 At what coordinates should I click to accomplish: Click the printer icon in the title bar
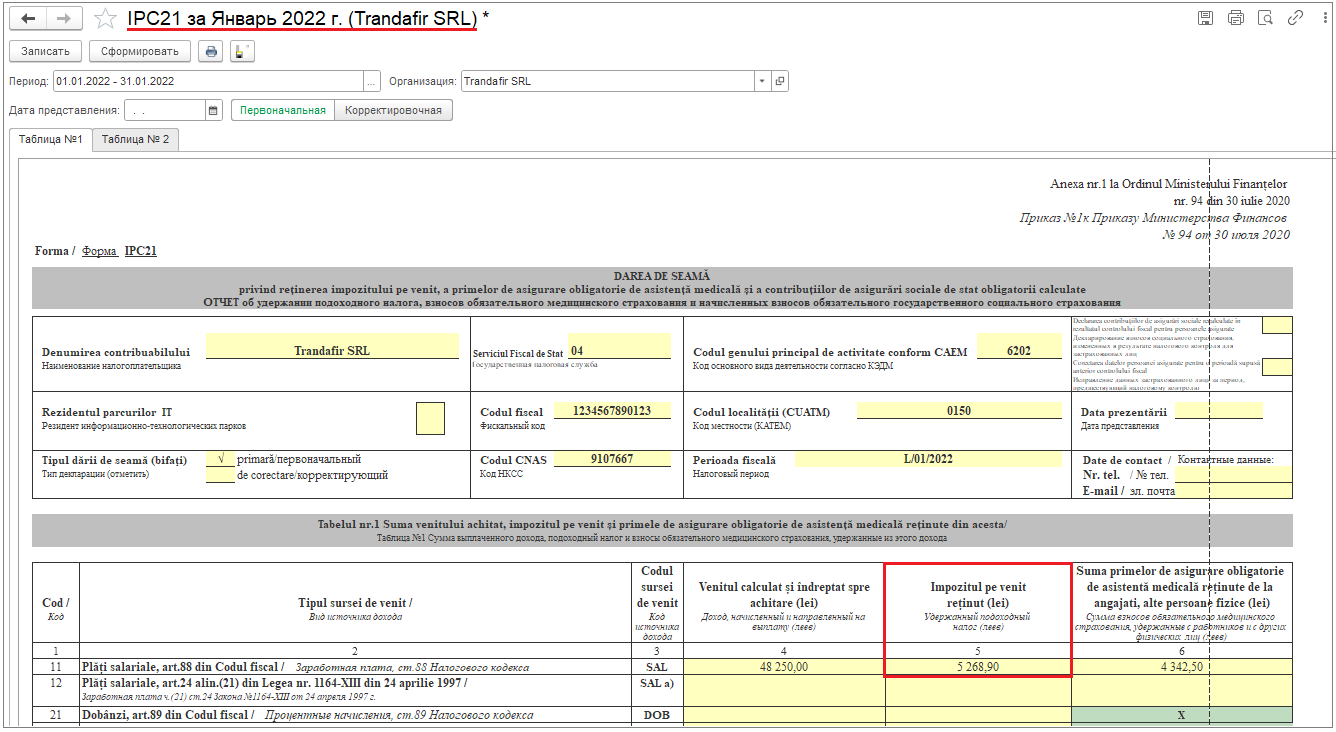point(1235,18)
